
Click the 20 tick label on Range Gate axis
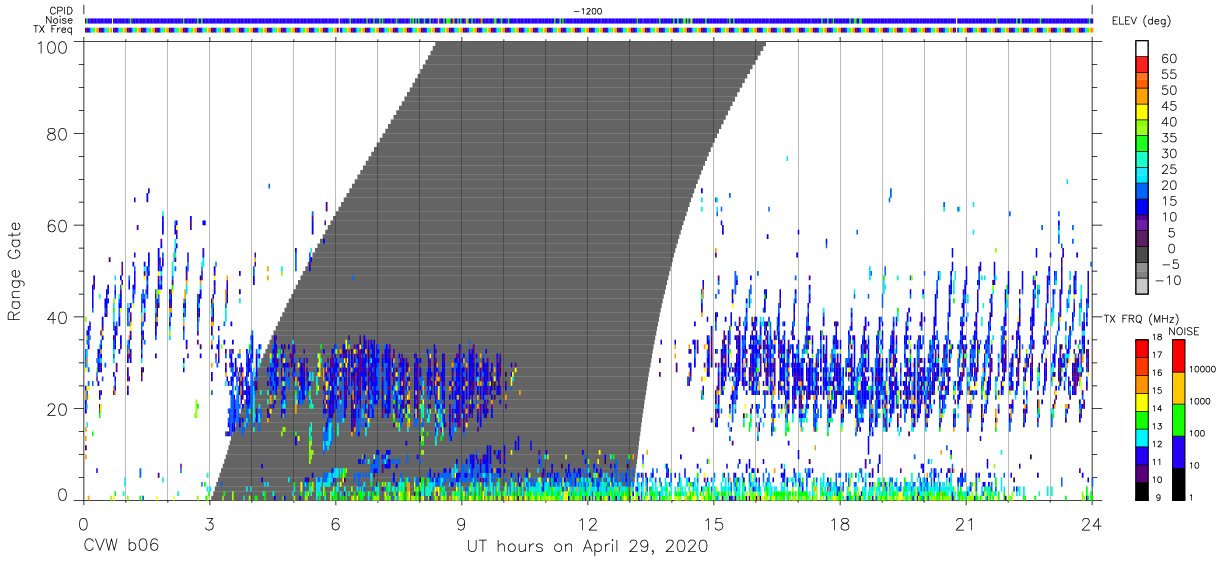click(x=57, y=409)
